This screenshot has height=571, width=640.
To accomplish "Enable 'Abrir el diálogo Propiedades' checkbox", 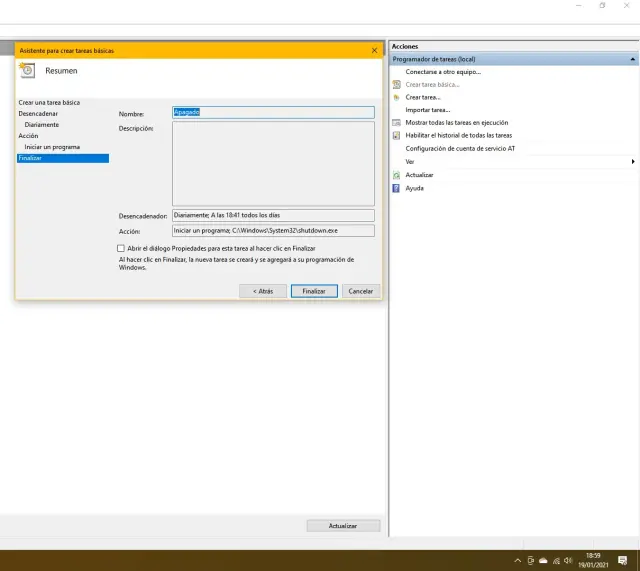I will [121, 248].
